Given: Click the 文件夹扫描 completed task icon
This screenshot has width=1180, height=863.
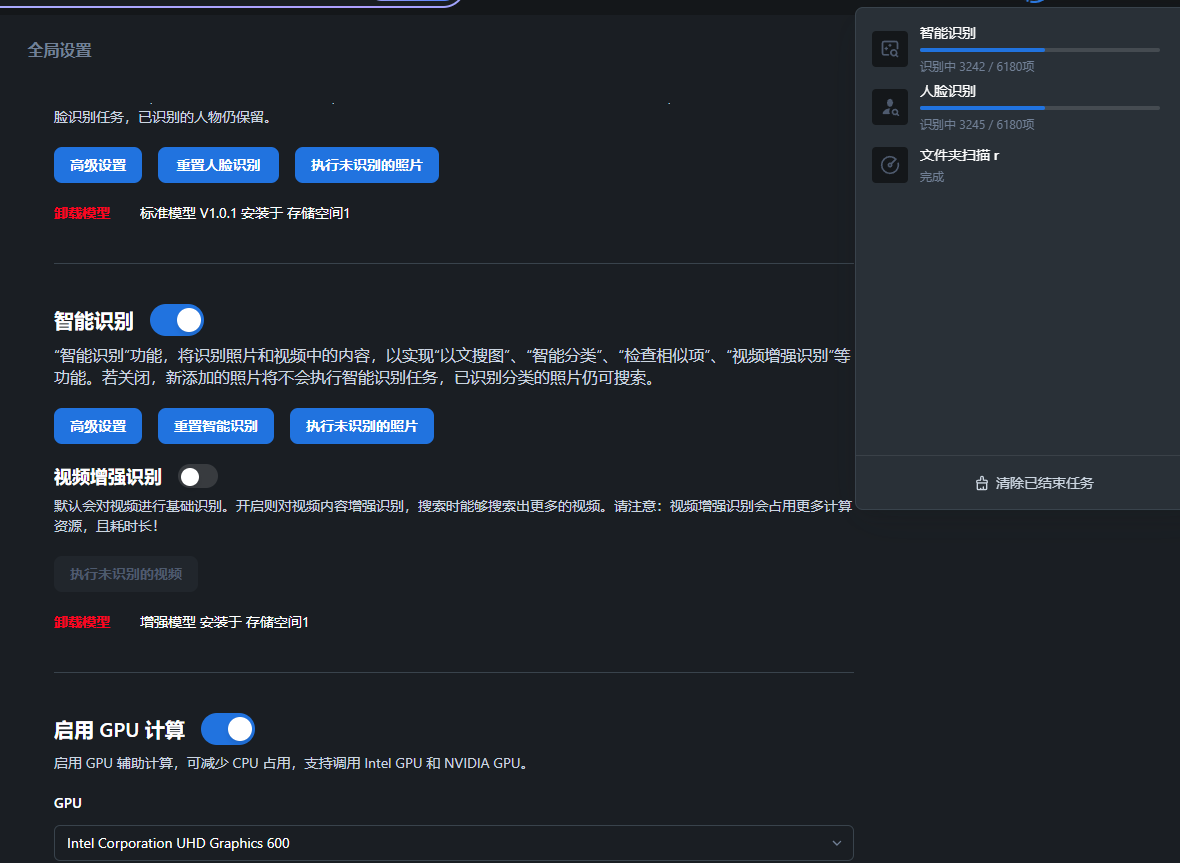Looking at the screenshot, I should [890, 165].
